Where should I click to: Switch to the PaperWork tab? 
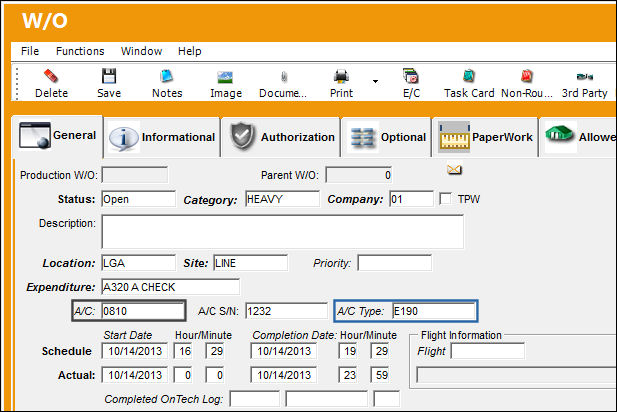click(485, 137)
